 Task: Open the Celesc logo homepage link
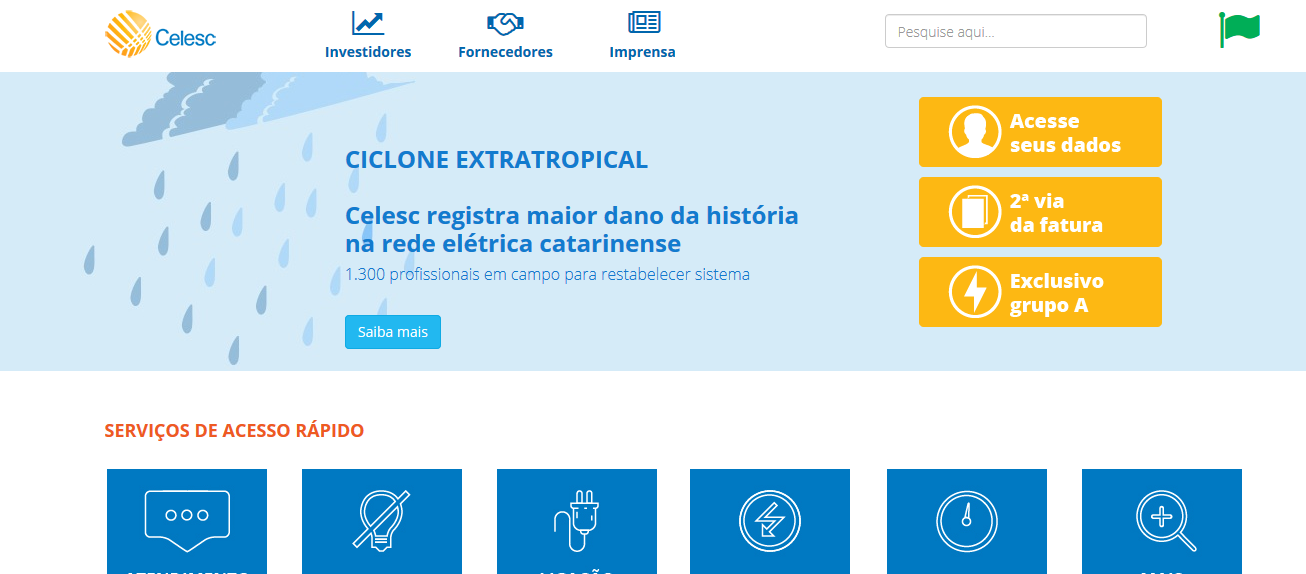tap(160, 35)
